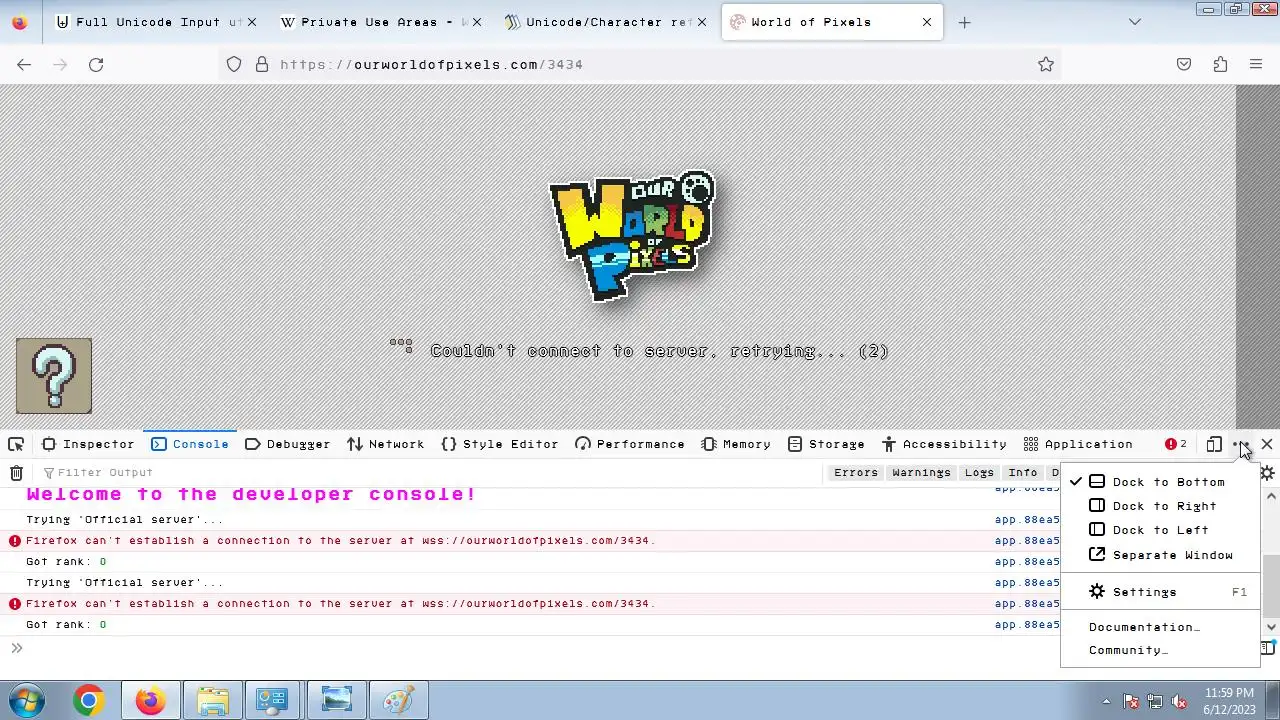This screenshot has height=720, width=1280.
Task: Open the Extensions puzzle icon
Action: pyautogui.click(x=1220, y=64)
